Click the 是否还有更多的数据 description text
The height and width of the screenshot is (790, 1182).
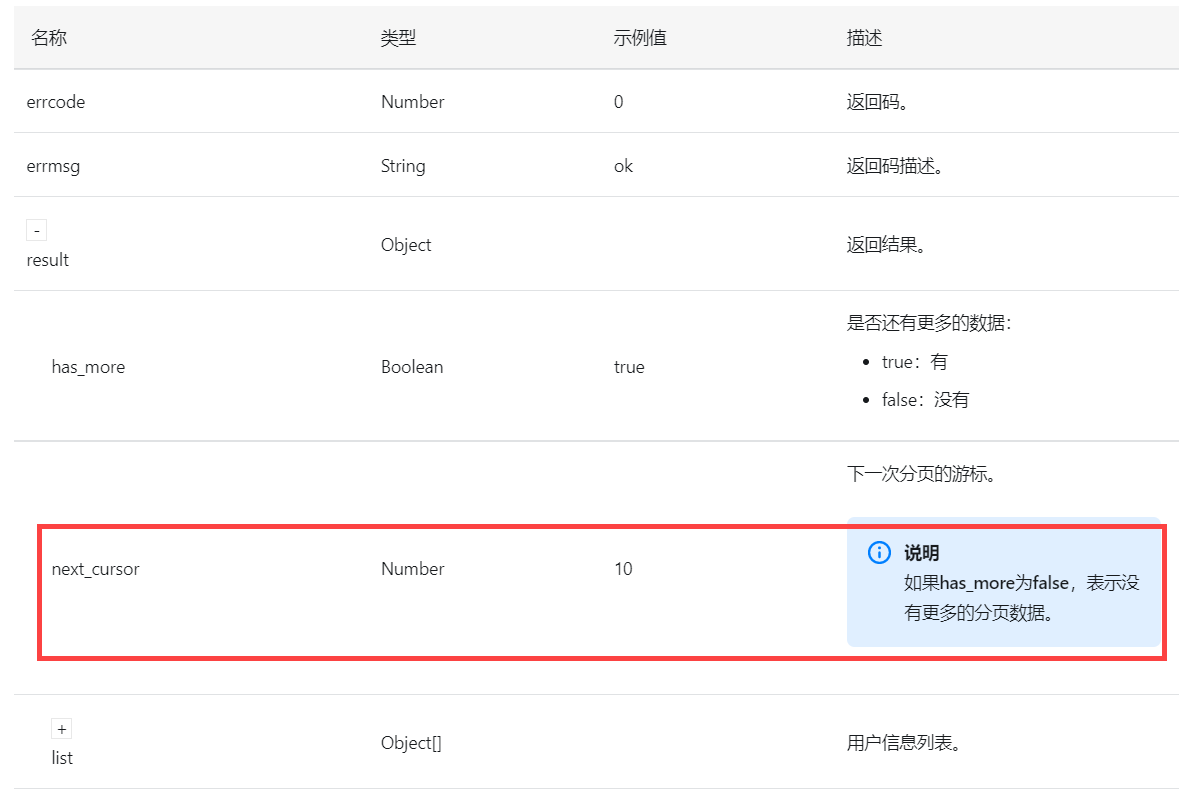tap(929, 323)
